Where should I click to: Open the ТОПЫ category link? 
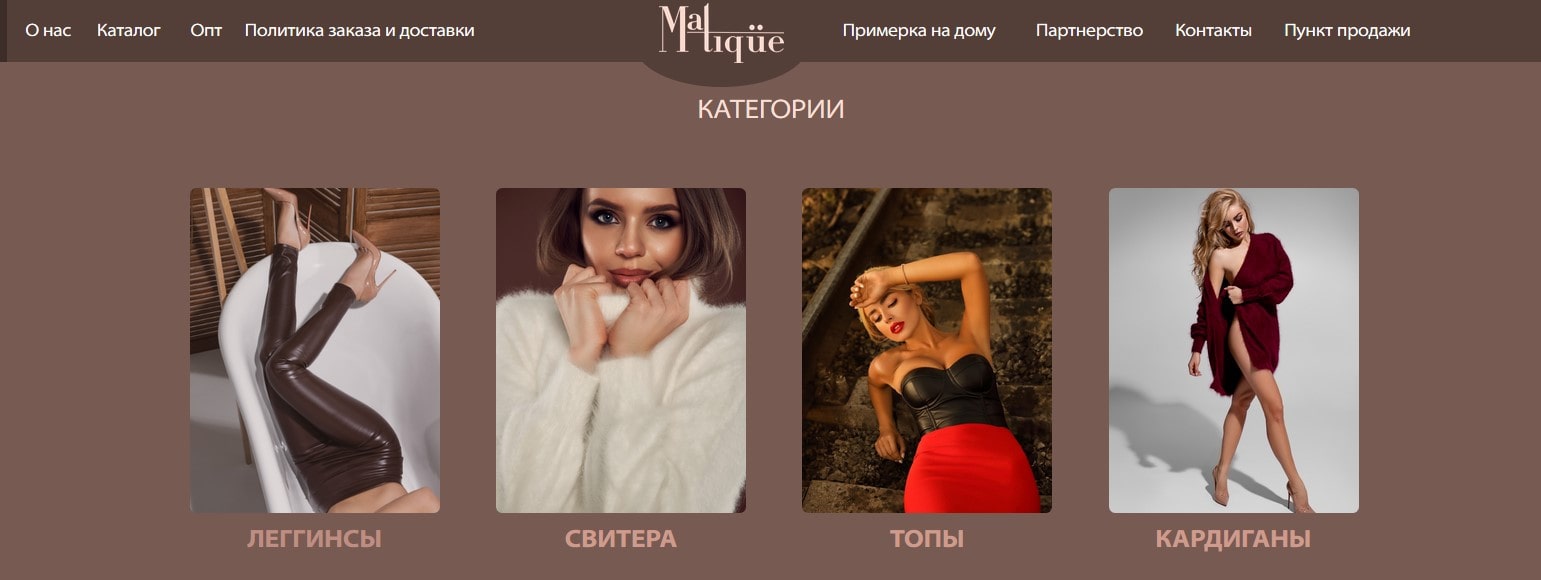click(x=927, y=539)
